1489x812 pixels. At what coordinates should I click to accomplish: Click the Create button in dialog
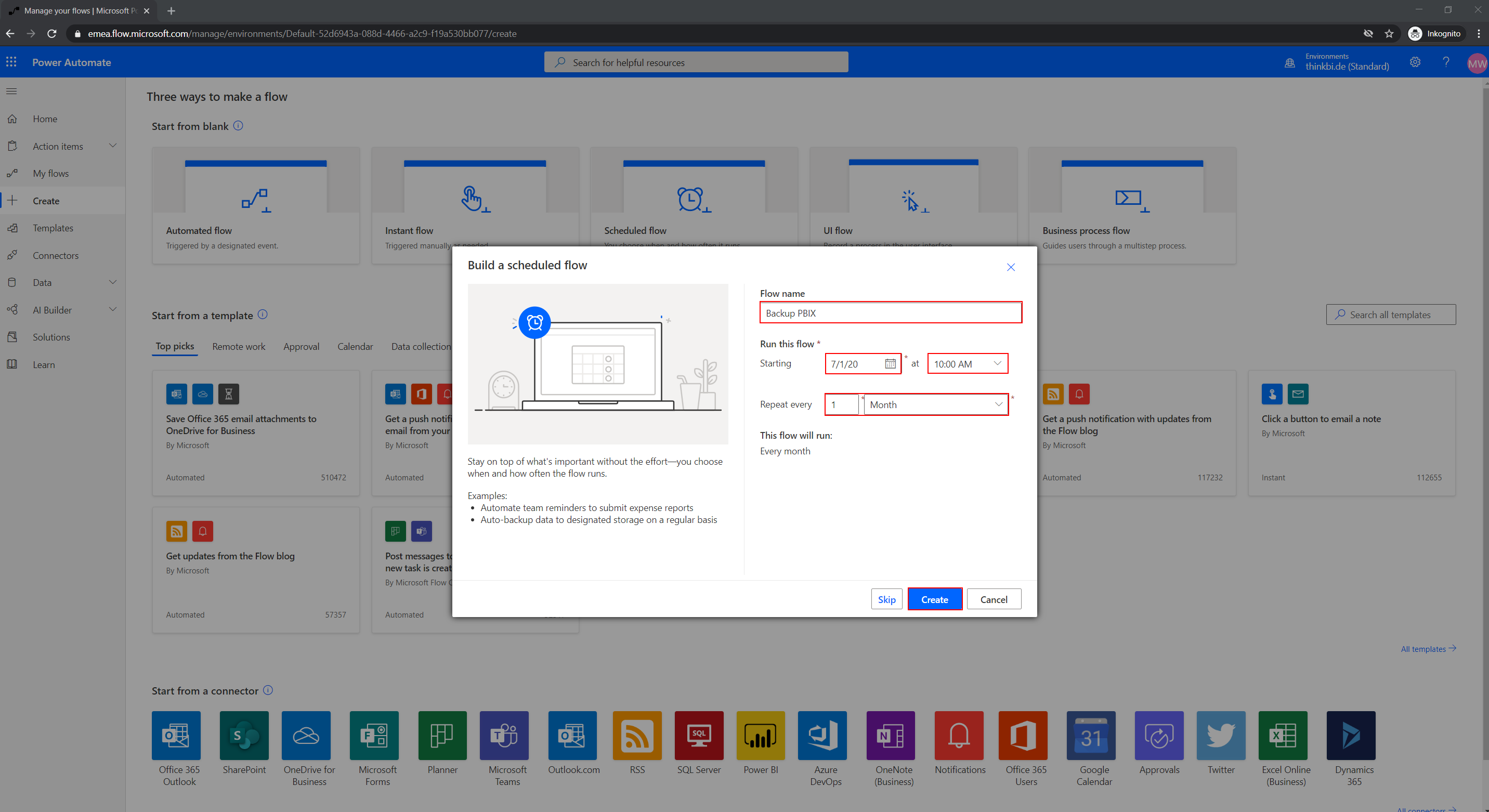tap(935, 599)
